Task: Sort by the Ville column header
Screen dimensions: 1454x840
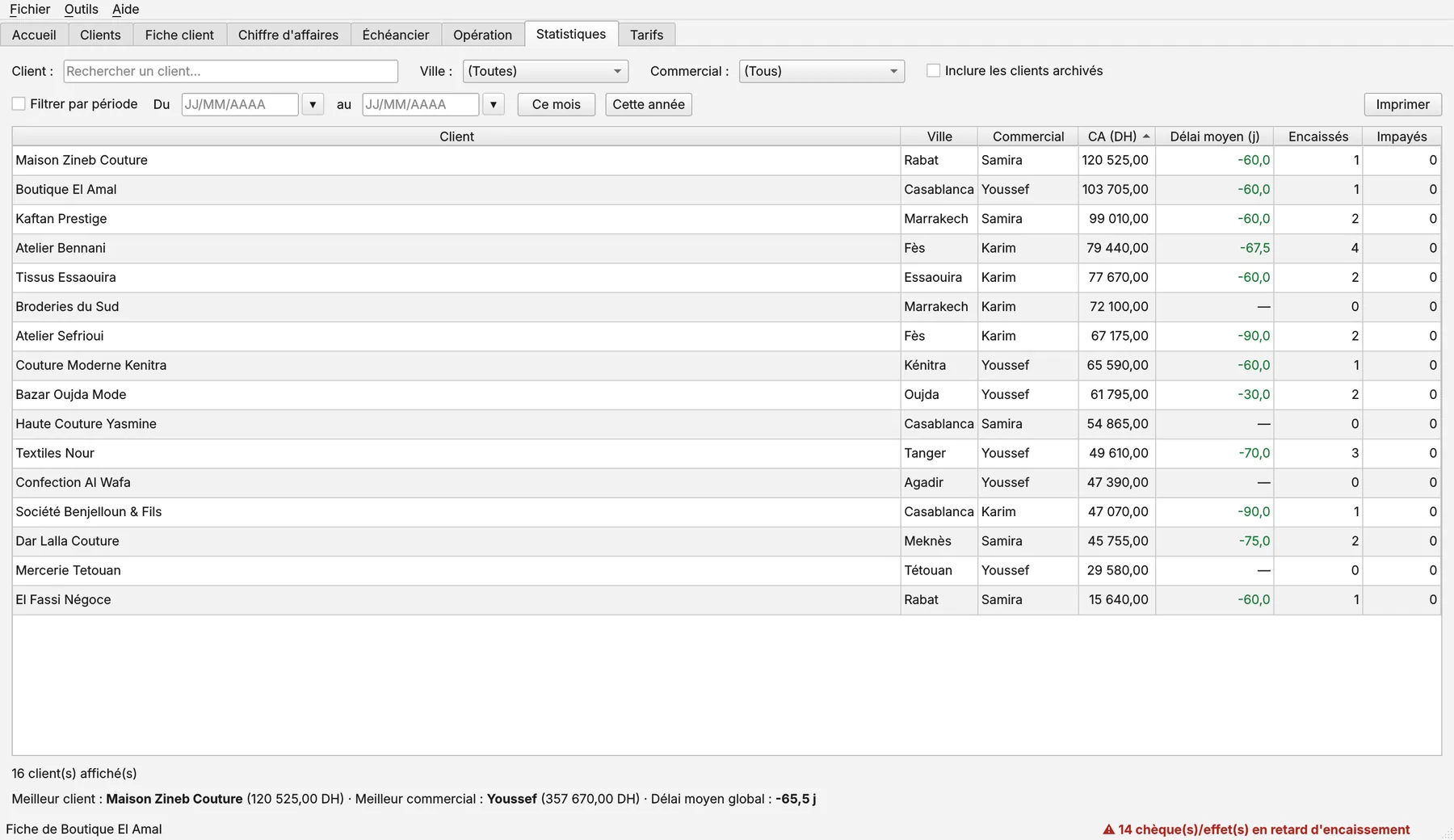Action: (x=939, y=136)
